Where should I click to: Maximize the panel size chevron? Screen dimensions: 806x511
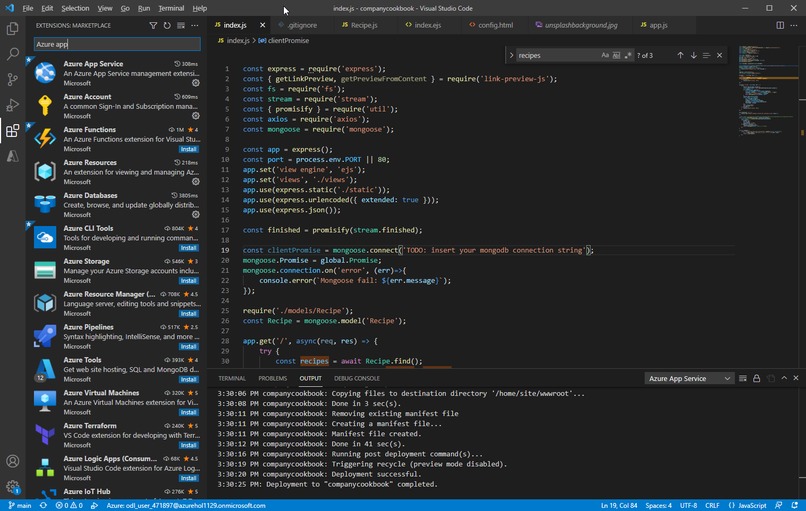784,378
